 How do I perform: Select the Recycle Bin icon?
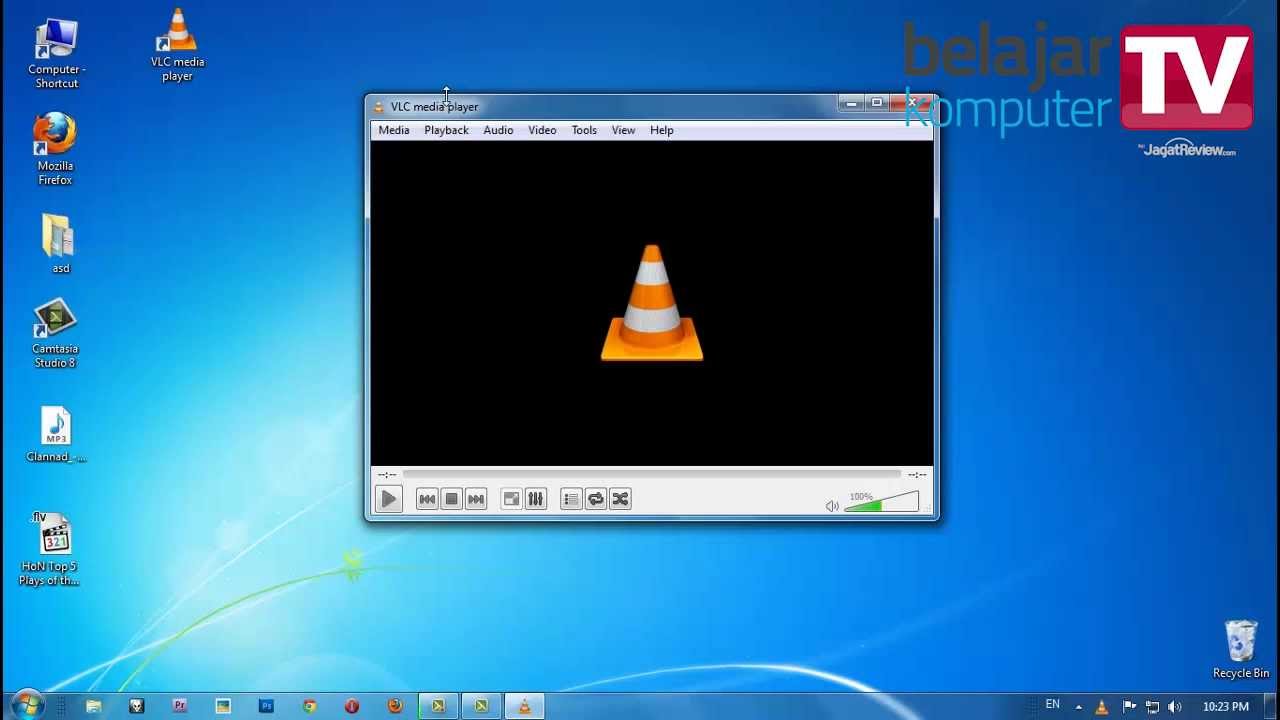click(1241, 650)
